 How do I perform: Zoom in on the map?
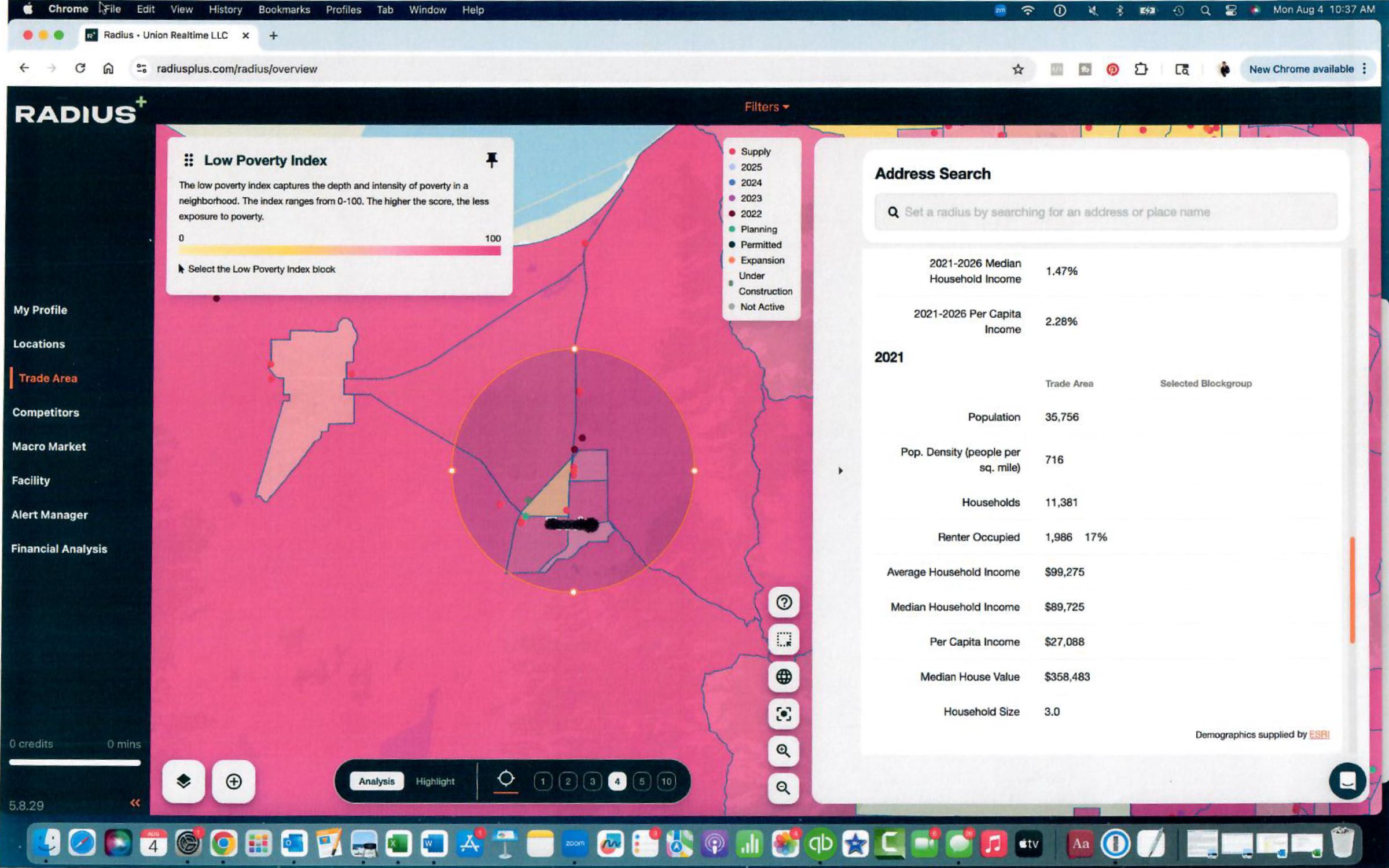coord(784,751)
